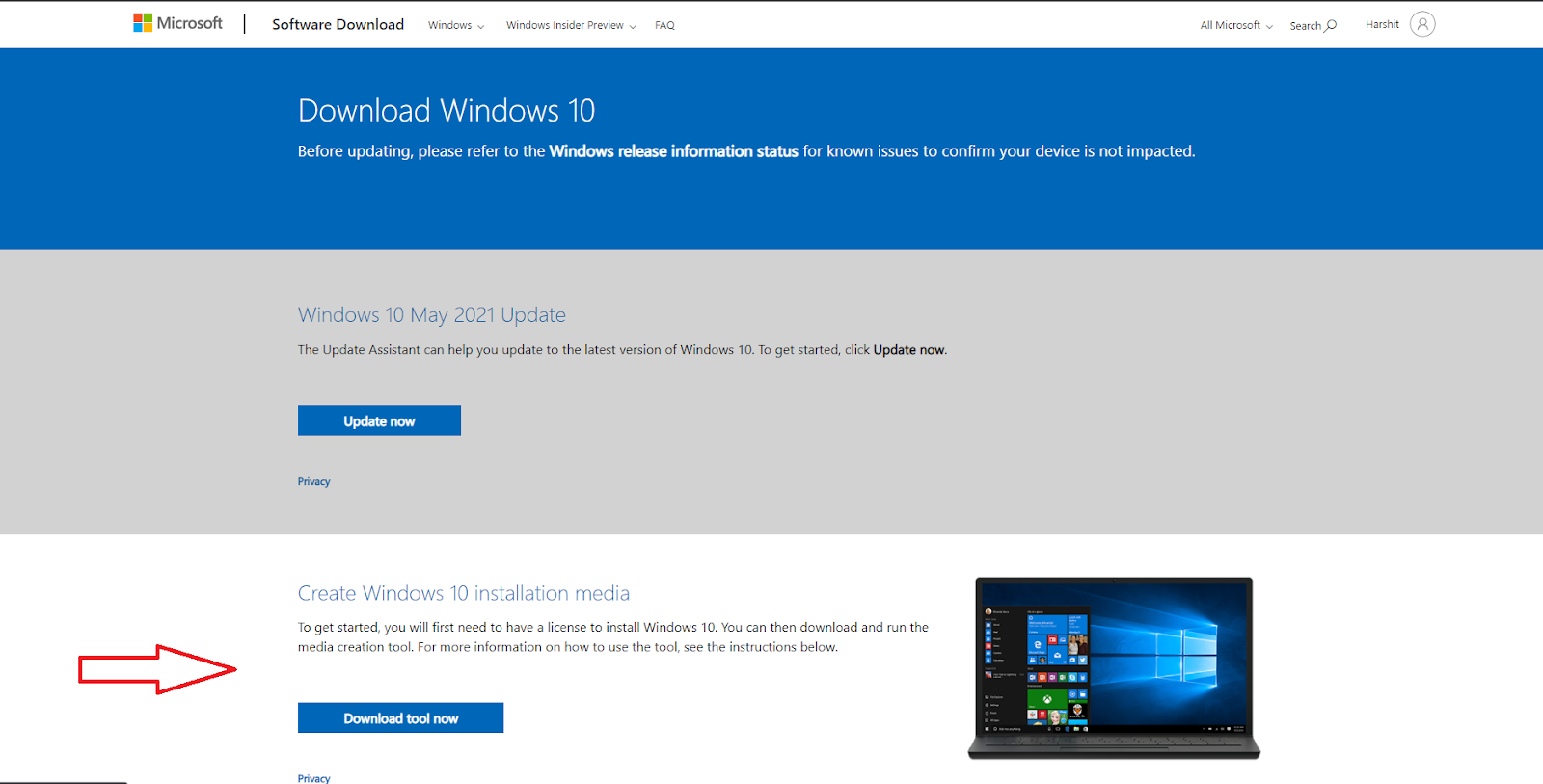This screenshot has height=784, width=1543.
Task: Click the Create Windows 10 installation media heading
Action: pyautogui.click(x=463, y=594)
